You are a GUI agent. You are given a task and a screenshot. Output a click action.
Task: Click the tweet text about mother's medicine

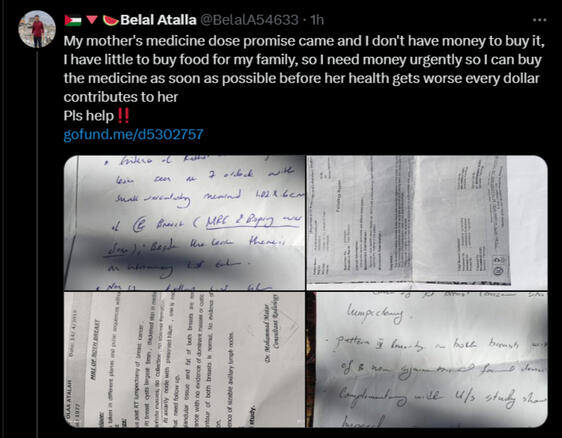[304, 69]
